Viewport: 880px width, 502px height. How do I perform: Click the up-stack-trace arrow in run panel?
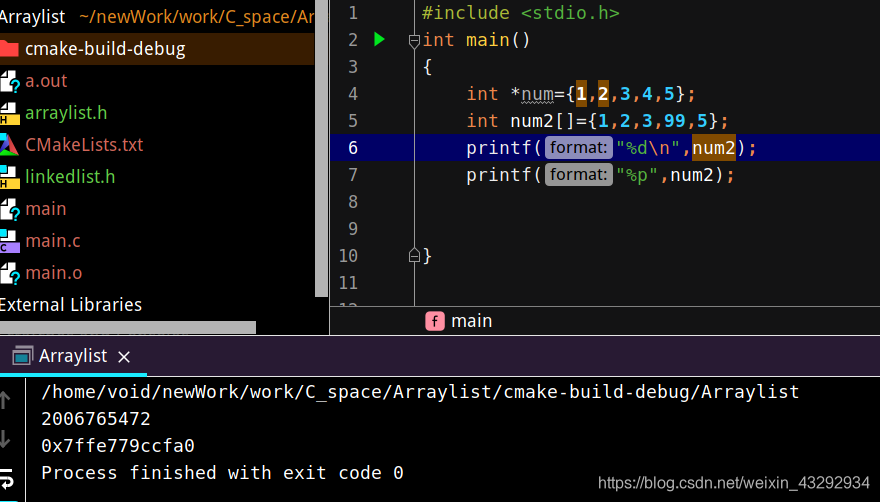(x=5, y=400)
